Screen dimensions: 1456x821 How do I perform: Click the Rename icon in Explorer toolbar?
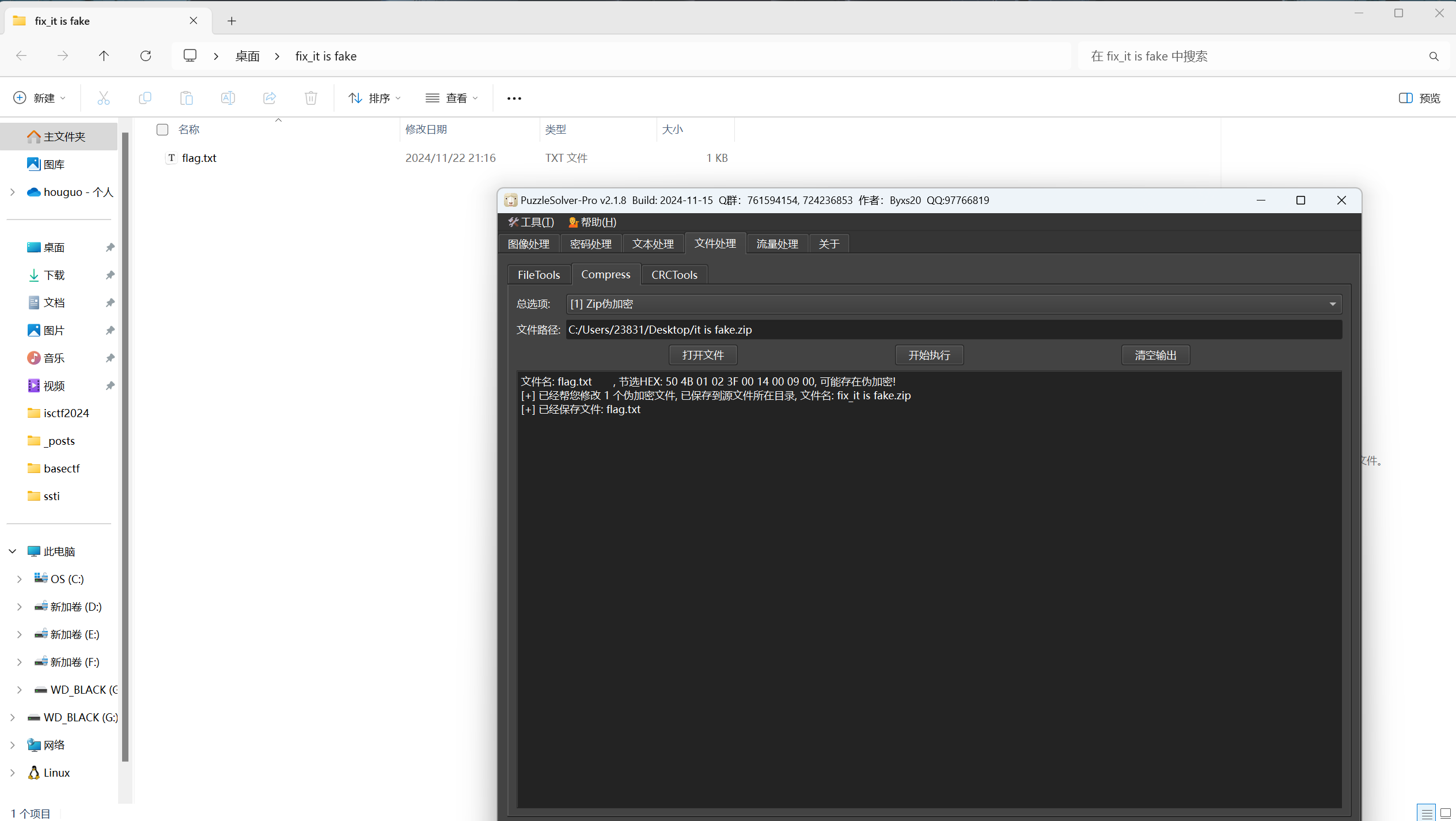coord(228,98)
